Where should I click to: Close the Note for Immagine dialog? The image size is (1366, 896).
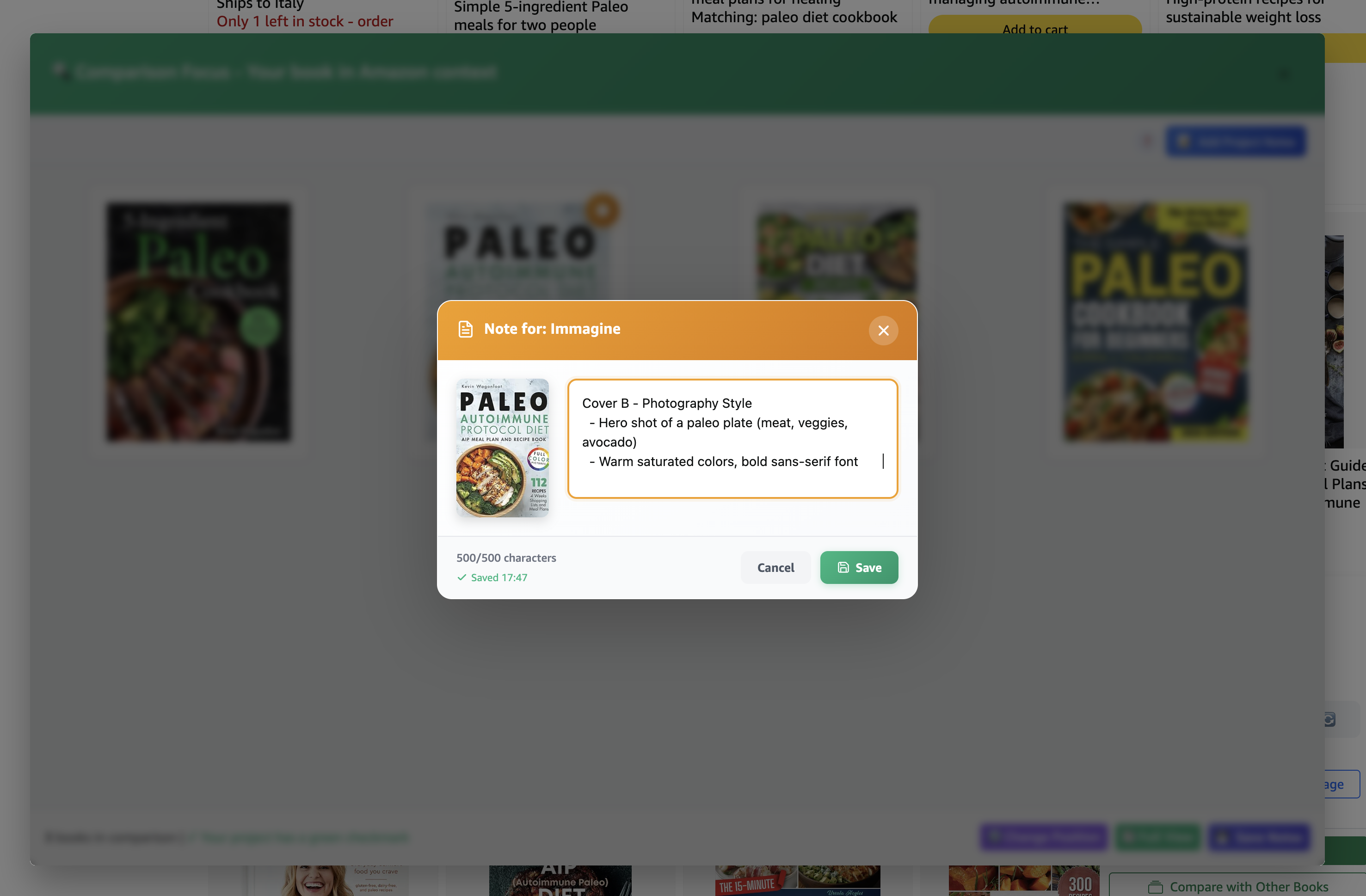[883, 331]
